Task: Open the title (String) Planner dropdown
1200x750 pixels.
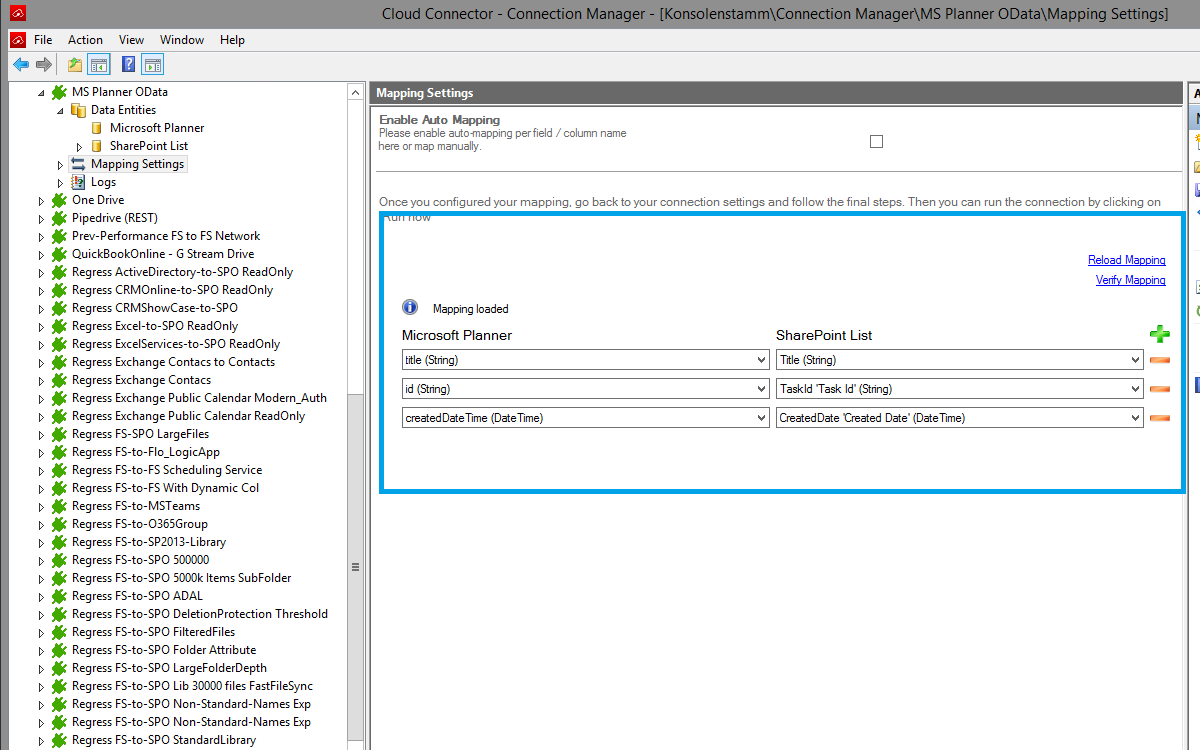Action: (x=585, y=360)
